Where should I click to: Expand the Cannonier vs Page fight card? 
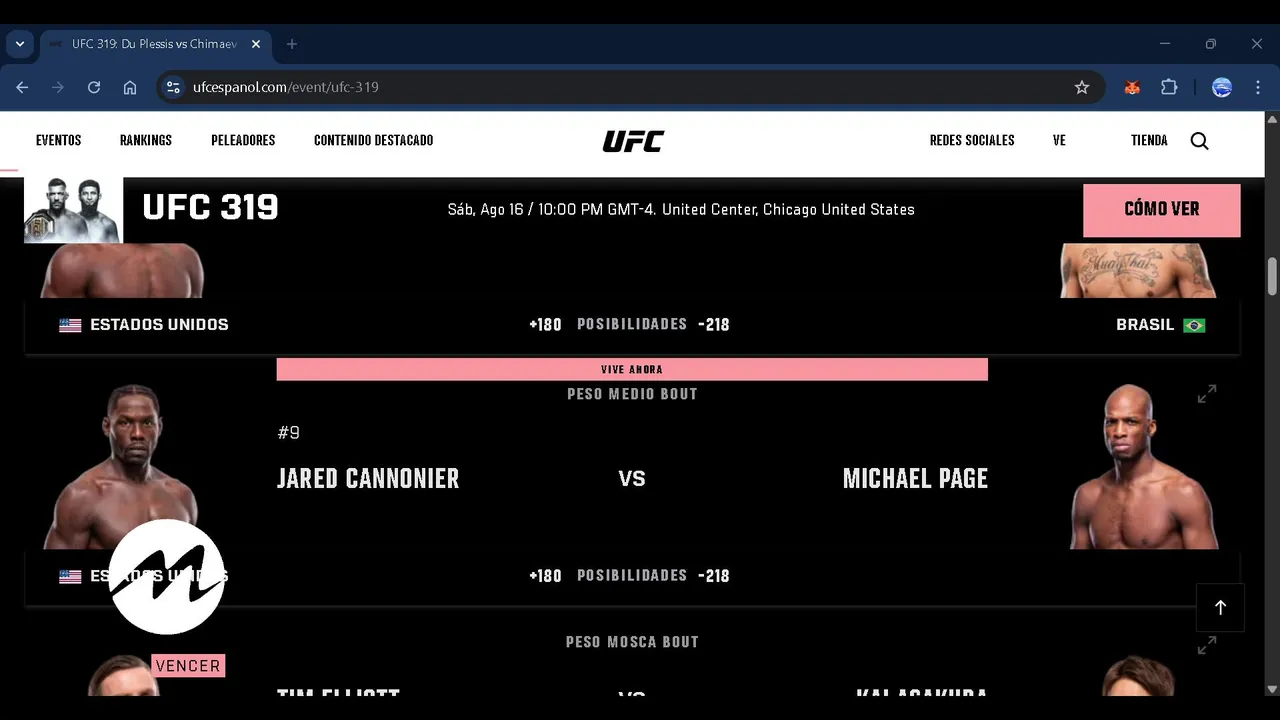click(1207, 394)
